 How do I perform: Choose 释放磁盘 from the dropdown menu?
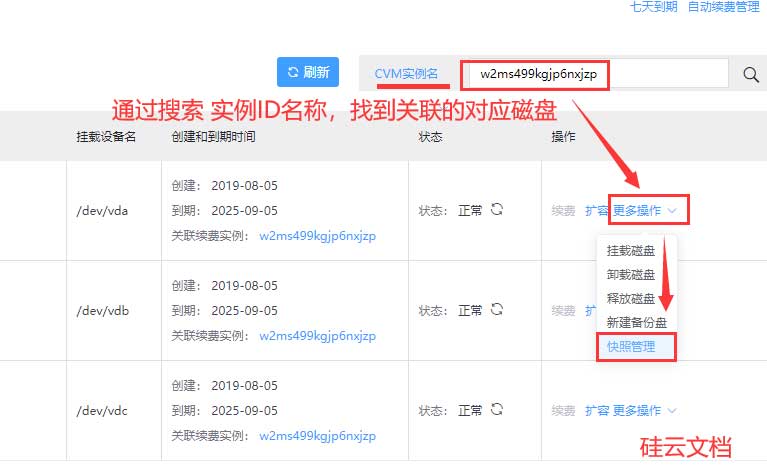coord(631,298)
